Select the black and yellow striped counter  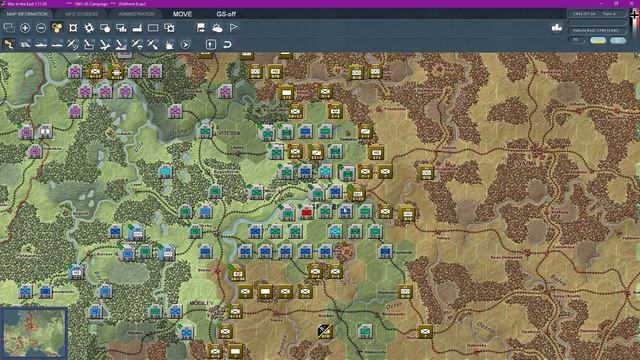[325, 331]
